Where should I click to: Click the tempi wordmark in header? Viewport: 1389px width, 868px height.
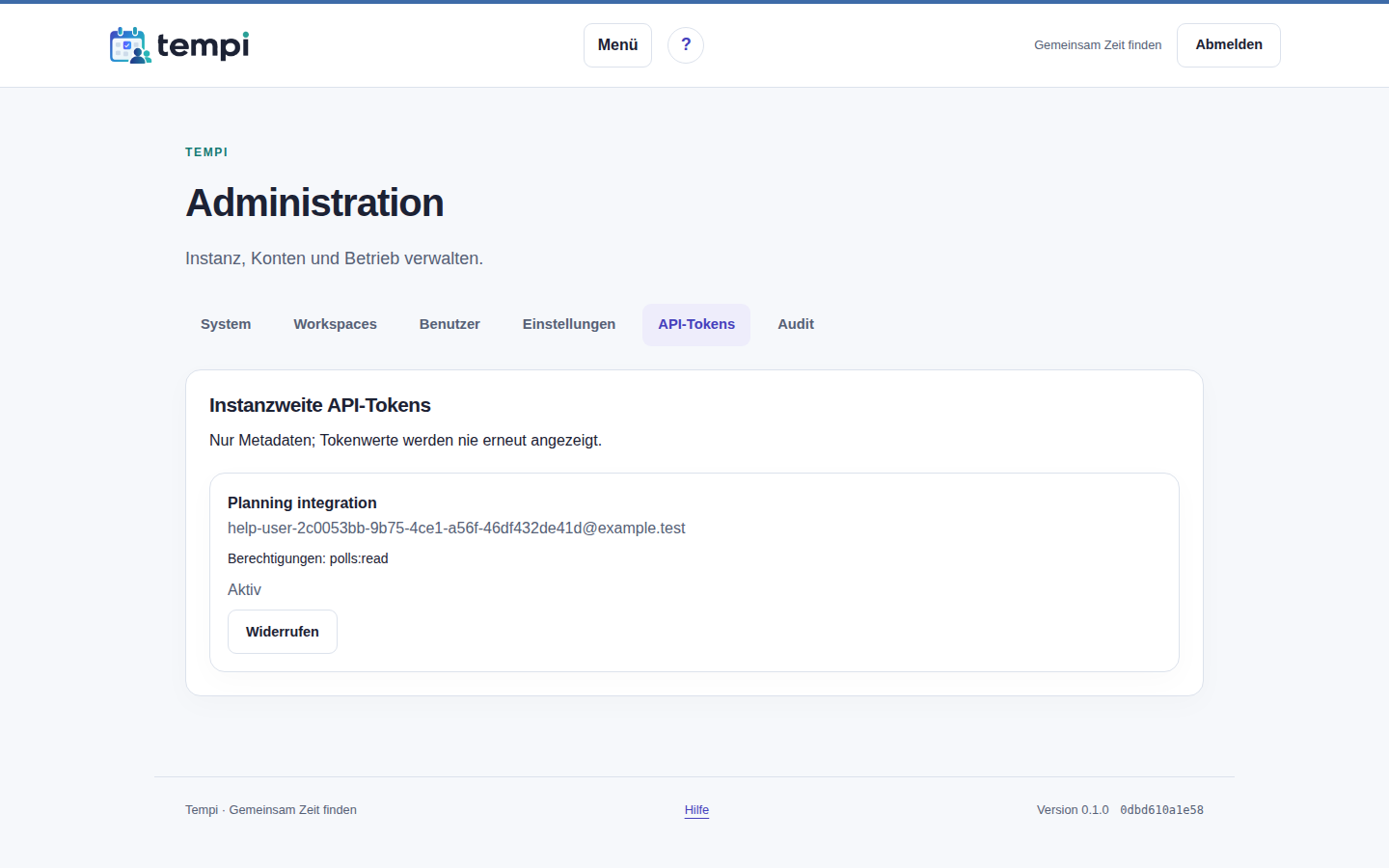[203, 45]
